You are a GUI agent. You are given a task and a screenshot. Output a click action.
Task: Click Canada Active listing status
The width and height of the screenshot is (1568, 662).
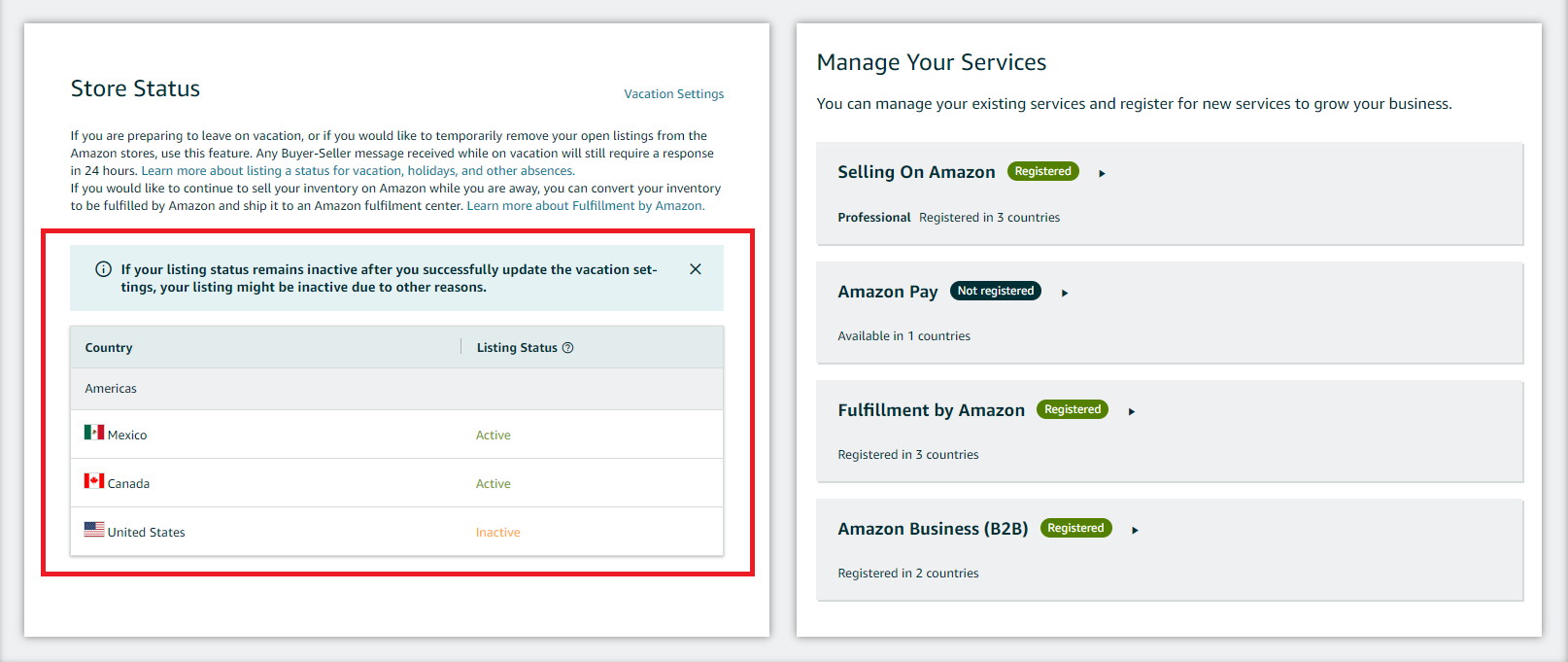tap(493, 484)
